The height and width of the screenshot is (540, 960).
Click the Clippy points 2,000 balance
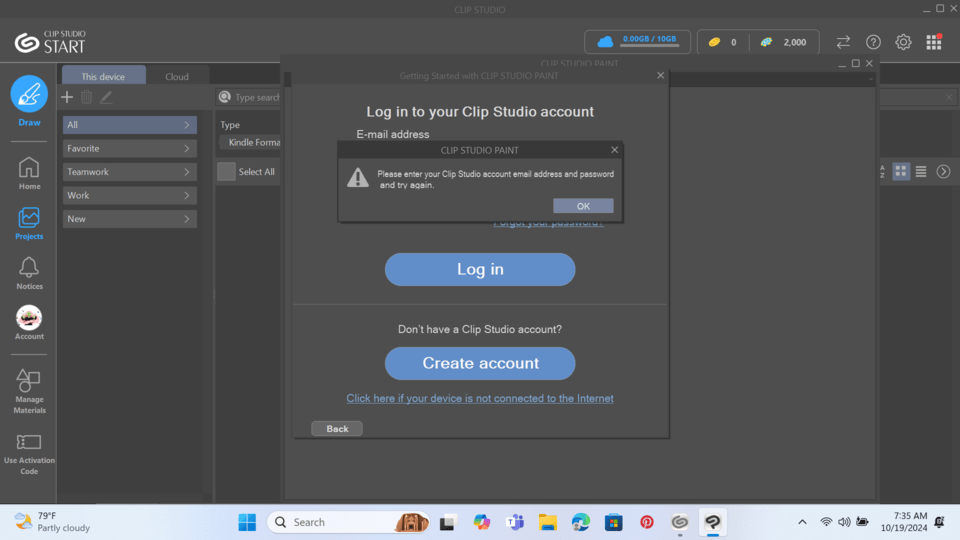point(784,42)
